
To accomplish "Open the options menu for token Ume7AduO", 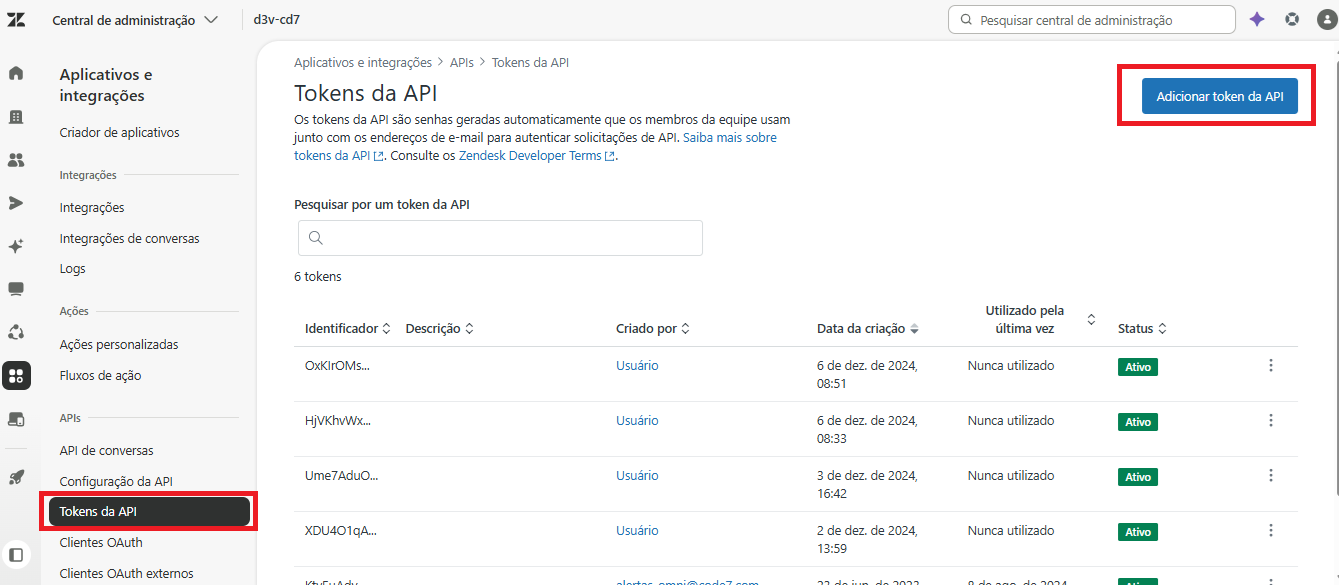I will [x=1271, y=475].
